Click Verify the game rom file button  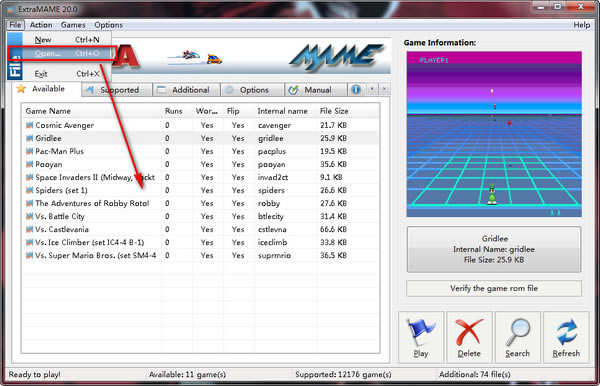coord(494,288)
